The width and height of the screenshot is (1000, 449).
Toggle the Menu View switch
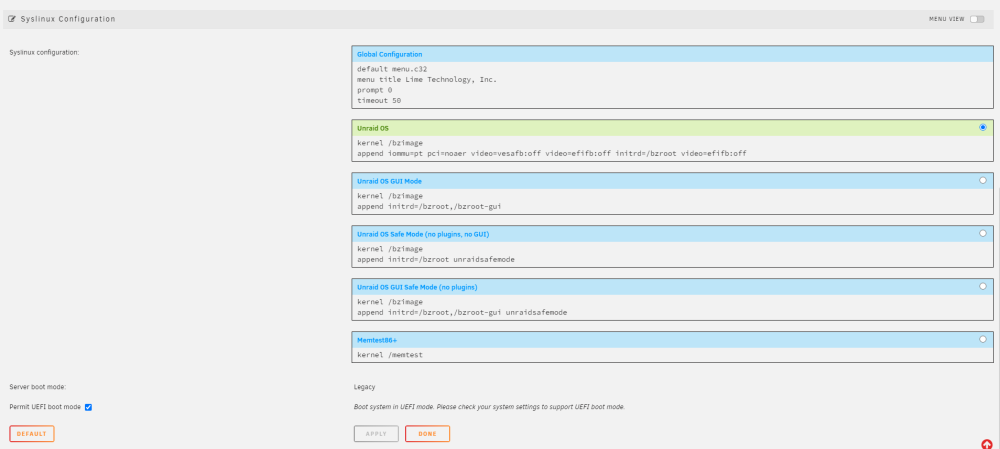click(x=977, y=19)
